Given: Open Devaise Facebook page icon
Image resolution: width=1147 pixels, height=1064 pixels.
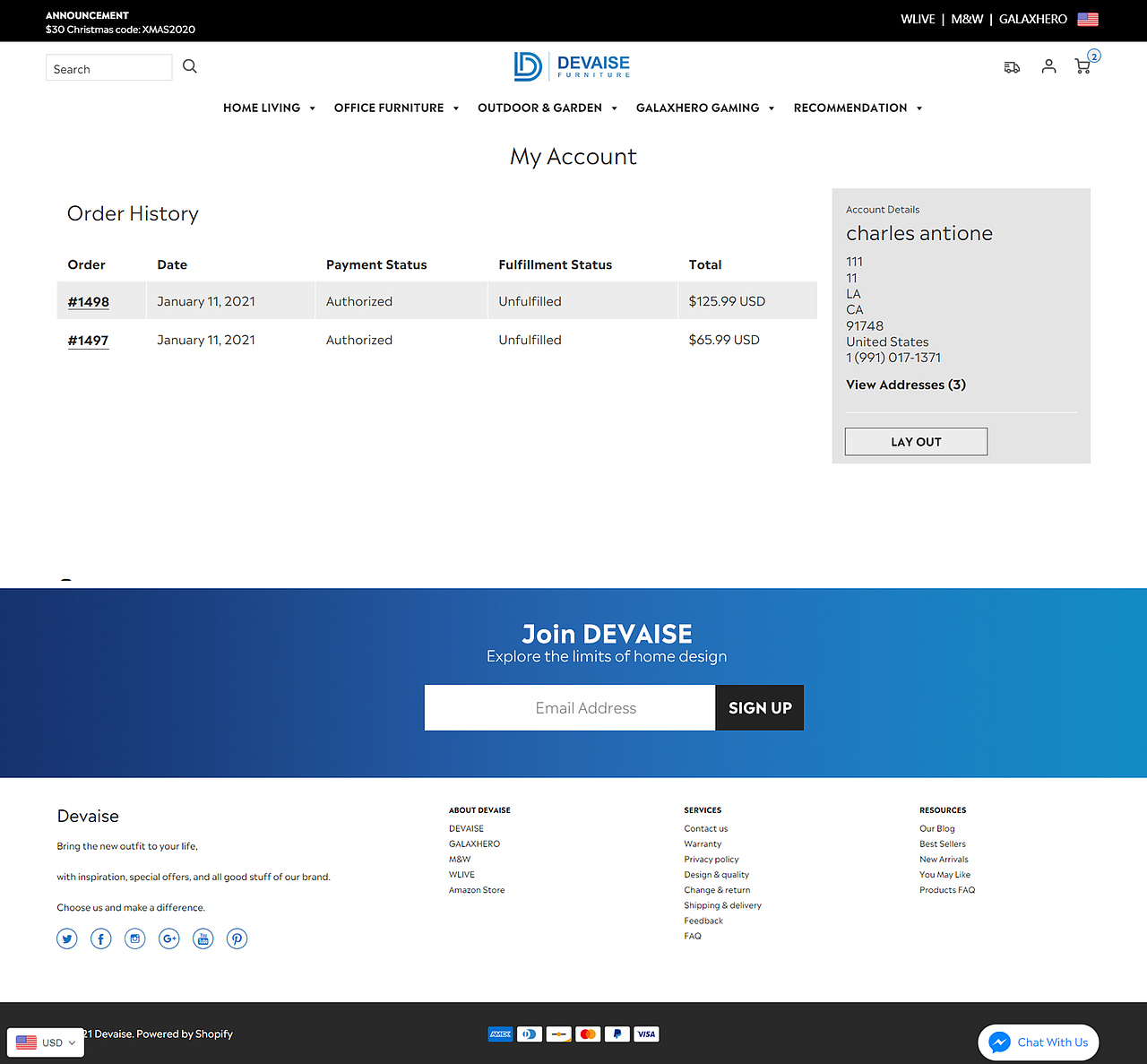Looking at the screenshot, I should pos(101,939).
